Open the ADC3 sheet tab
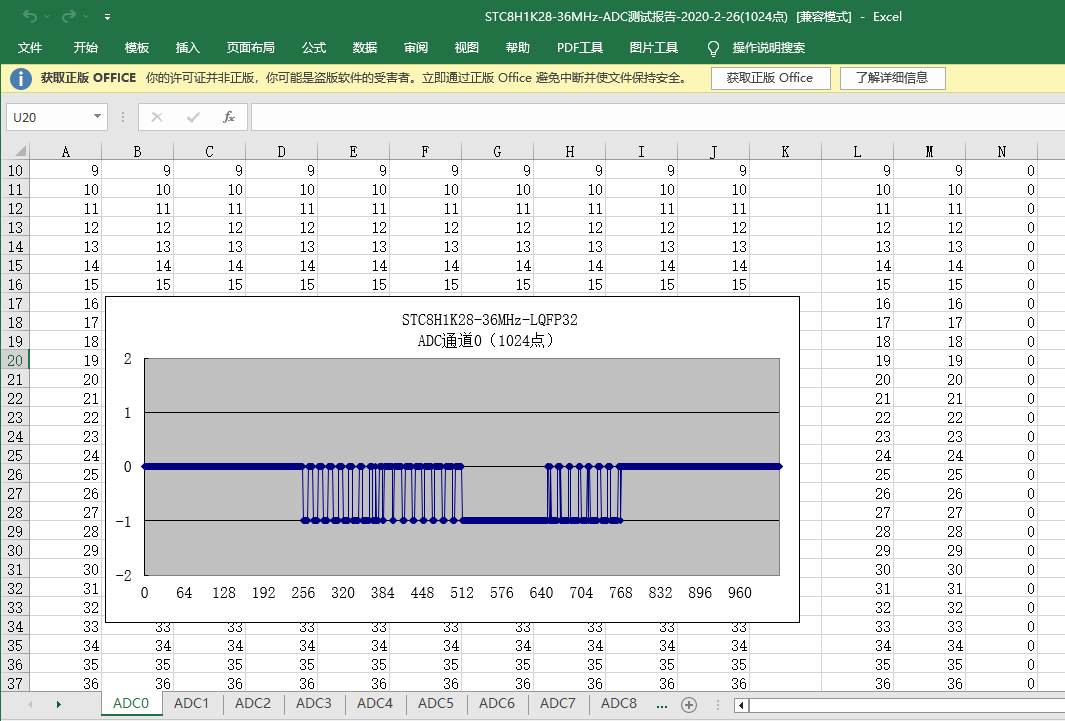 (x=314, y=703)
